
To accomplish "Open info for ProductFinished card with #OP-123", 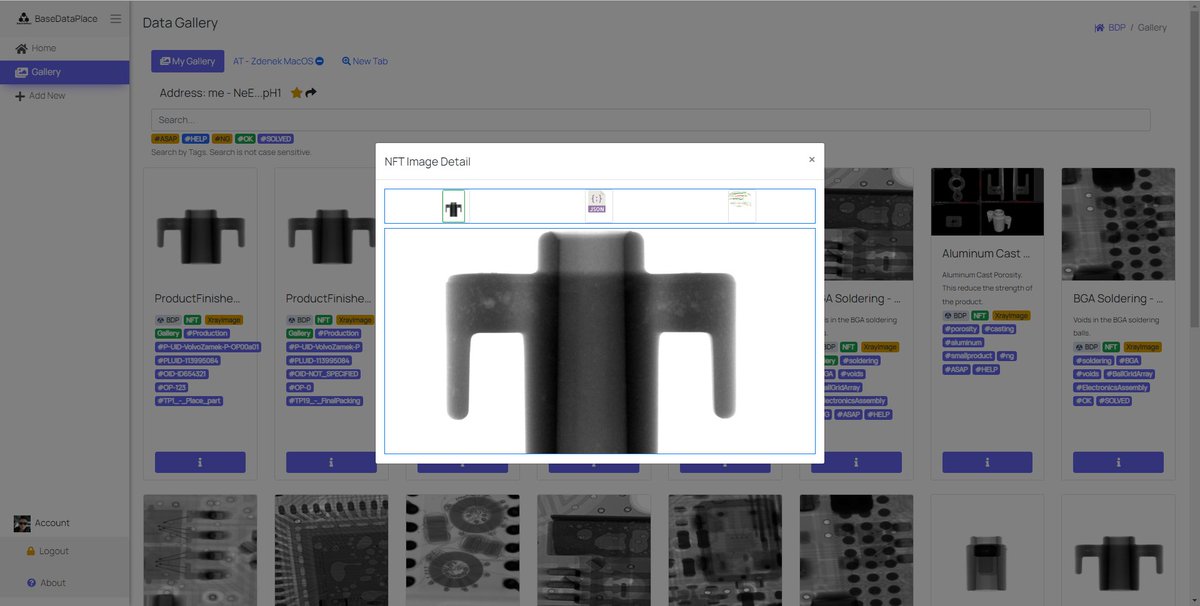I will (x=200, y=462).
